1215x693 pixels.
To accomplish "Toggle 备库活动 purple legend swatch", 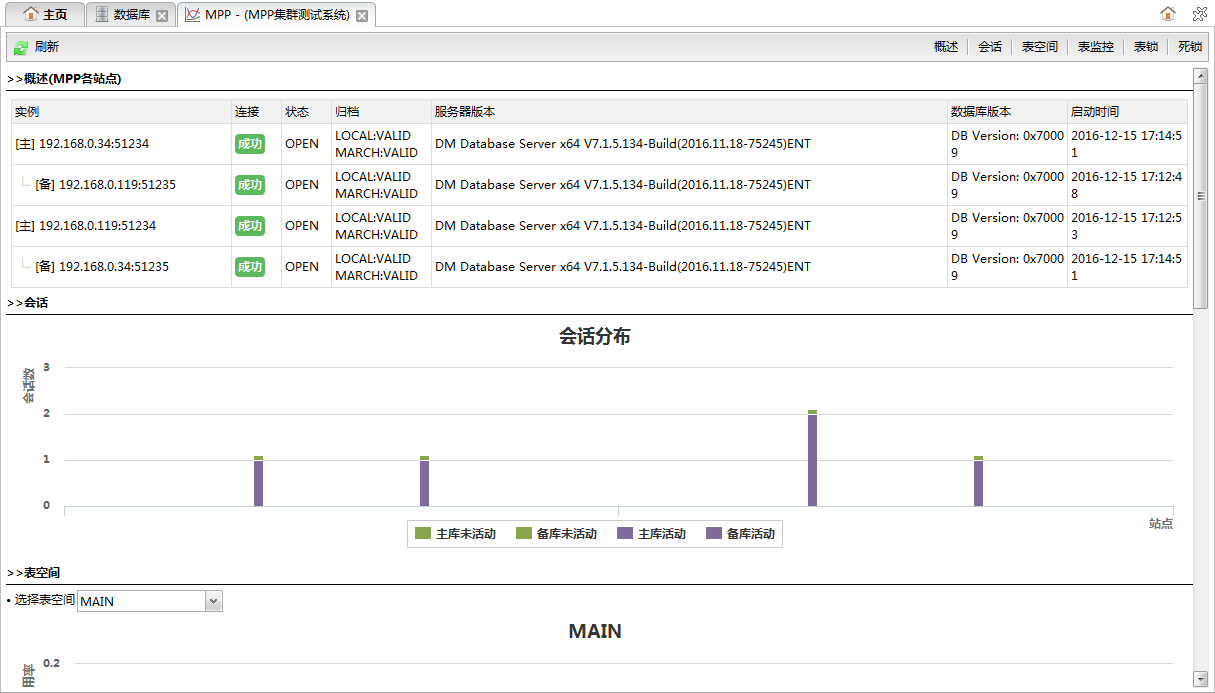I will coord(714,534).
